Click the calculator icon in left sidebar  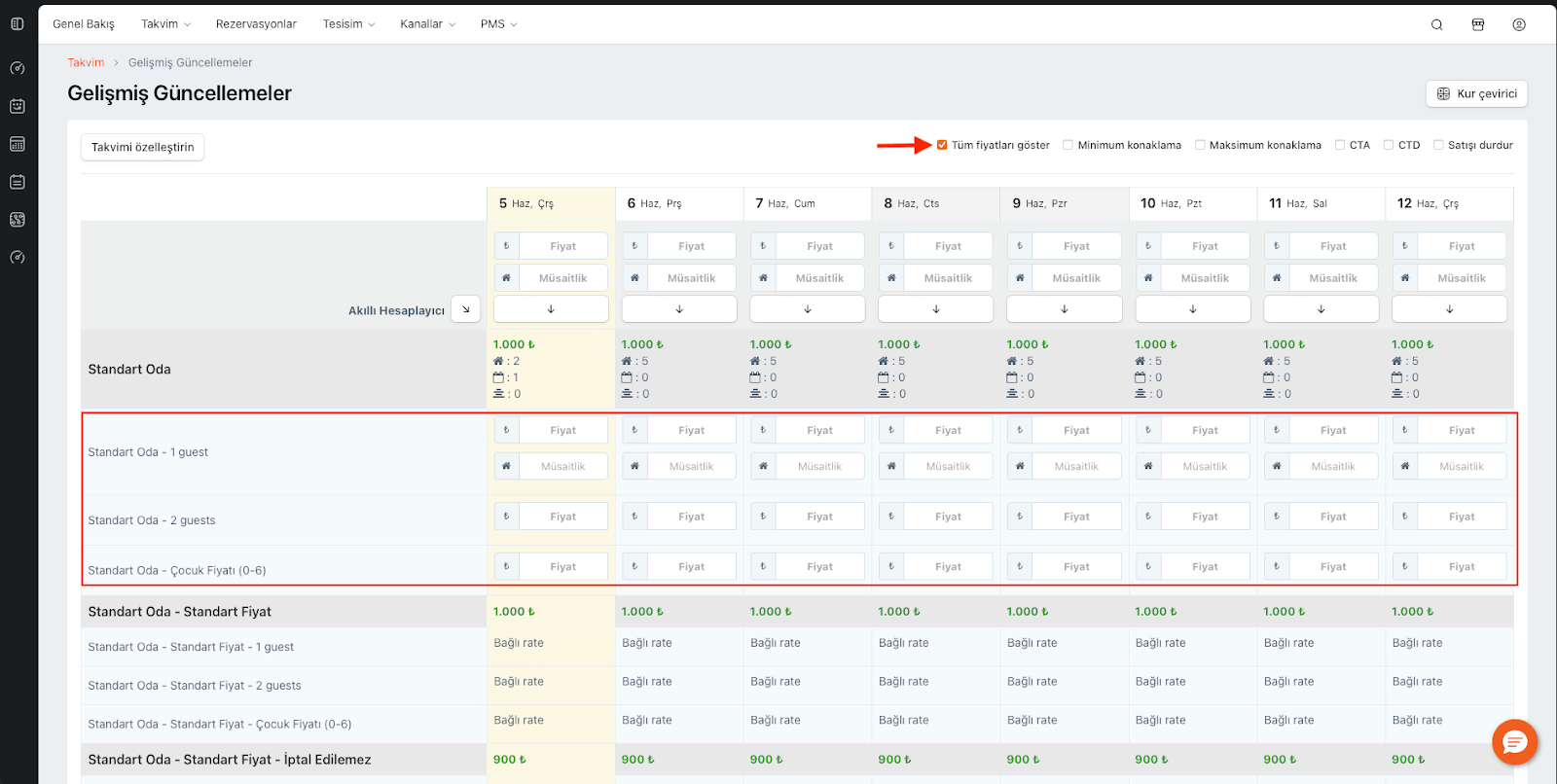(x=18, y=144)
